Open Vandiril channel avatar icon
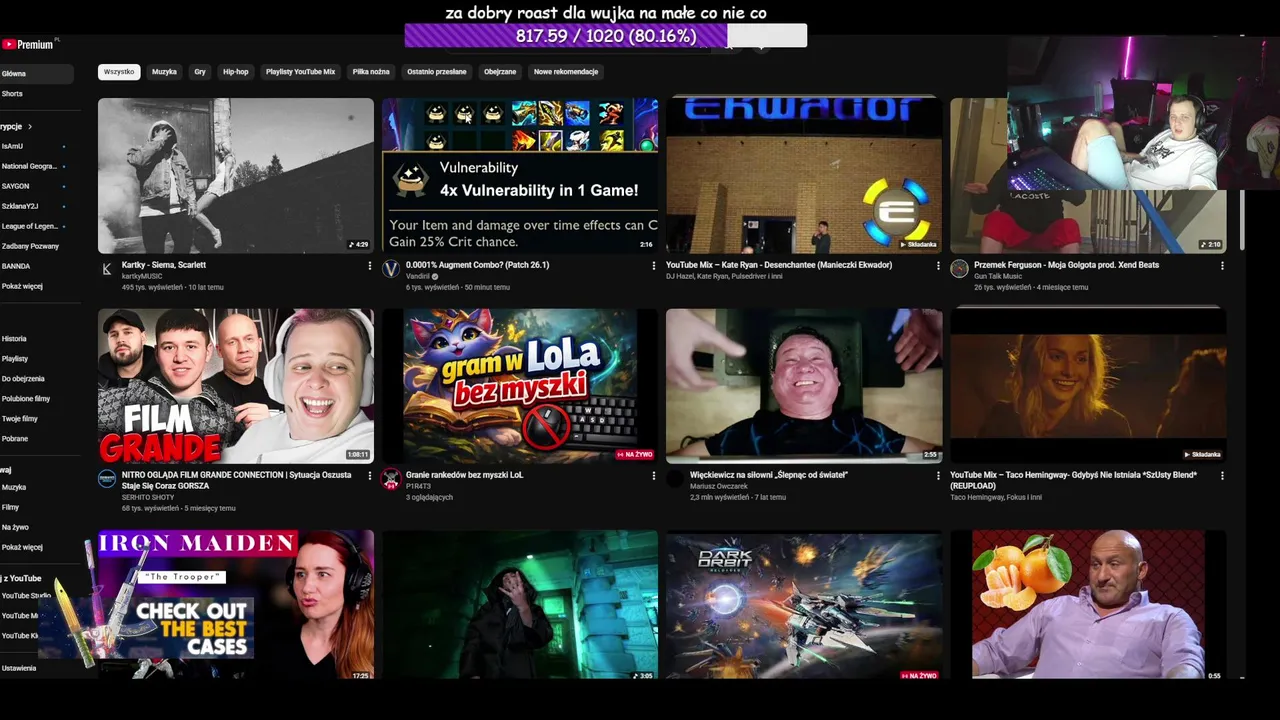This screenshot has width=1280, height=720. click(391, 269)
